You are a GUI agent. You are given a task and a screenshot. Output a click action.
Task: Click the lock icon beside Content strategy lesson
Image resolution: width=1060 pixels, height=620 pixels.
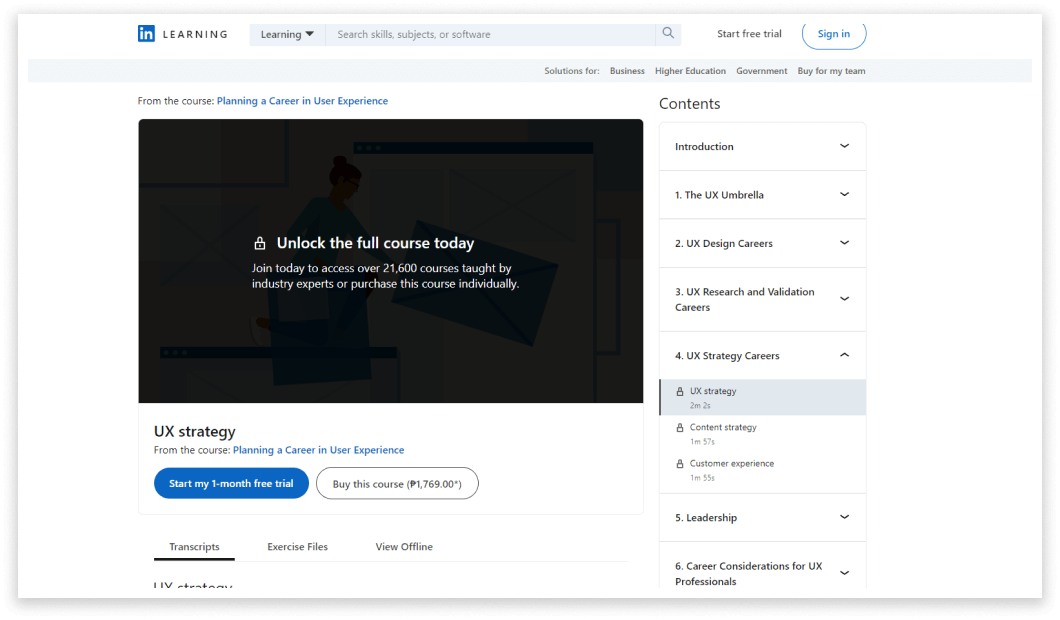click(680, 427)
